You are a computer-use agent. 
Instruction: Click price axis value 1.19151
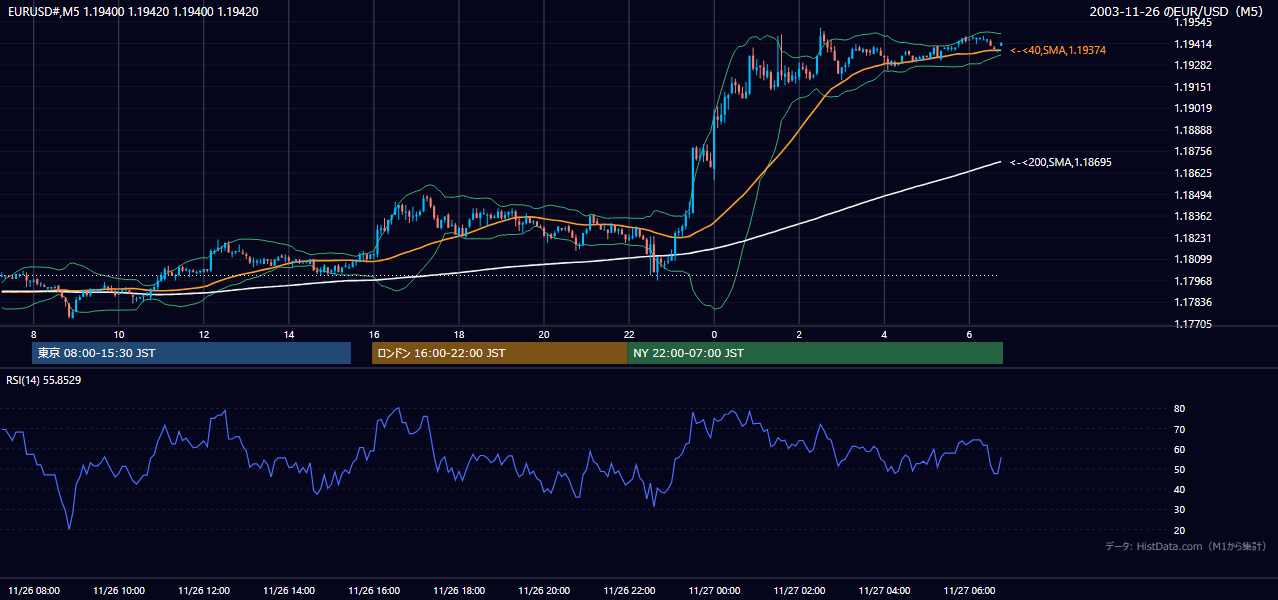tap(1193, 87)
